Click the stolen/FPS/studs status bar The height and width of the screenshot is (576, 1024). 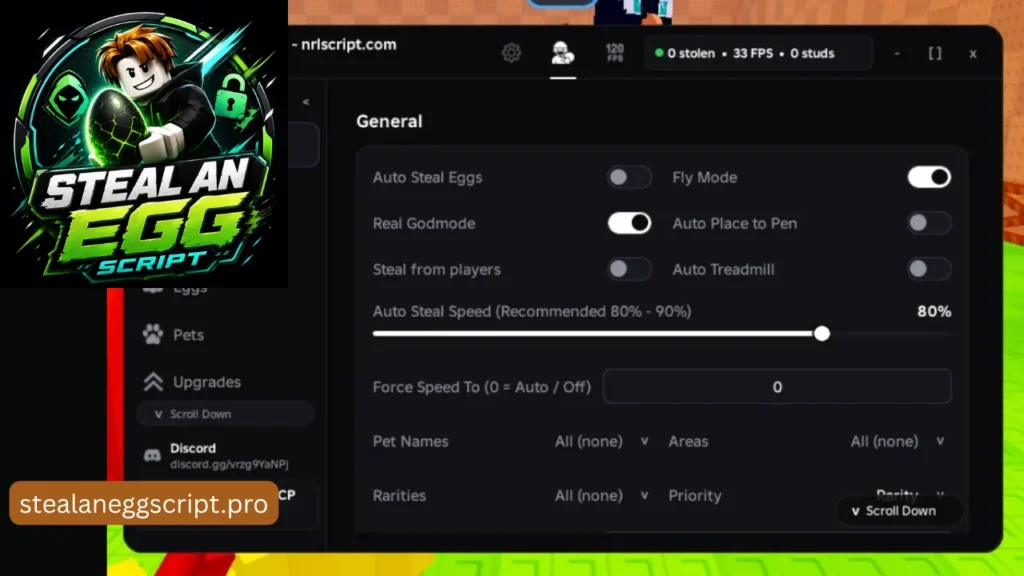coord(759,54)
